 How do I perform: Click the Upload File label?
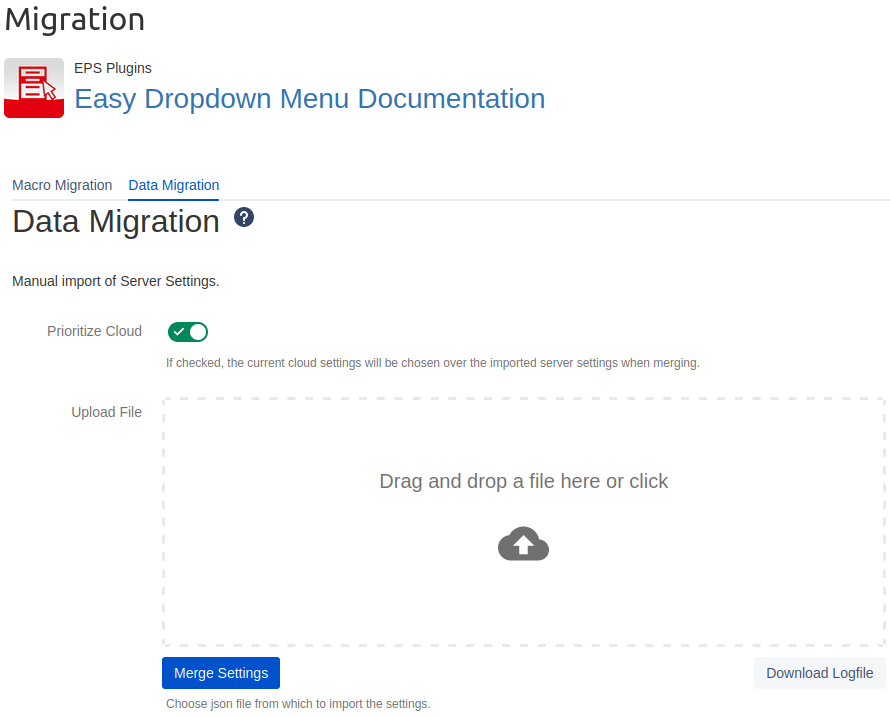coord(106,412)
